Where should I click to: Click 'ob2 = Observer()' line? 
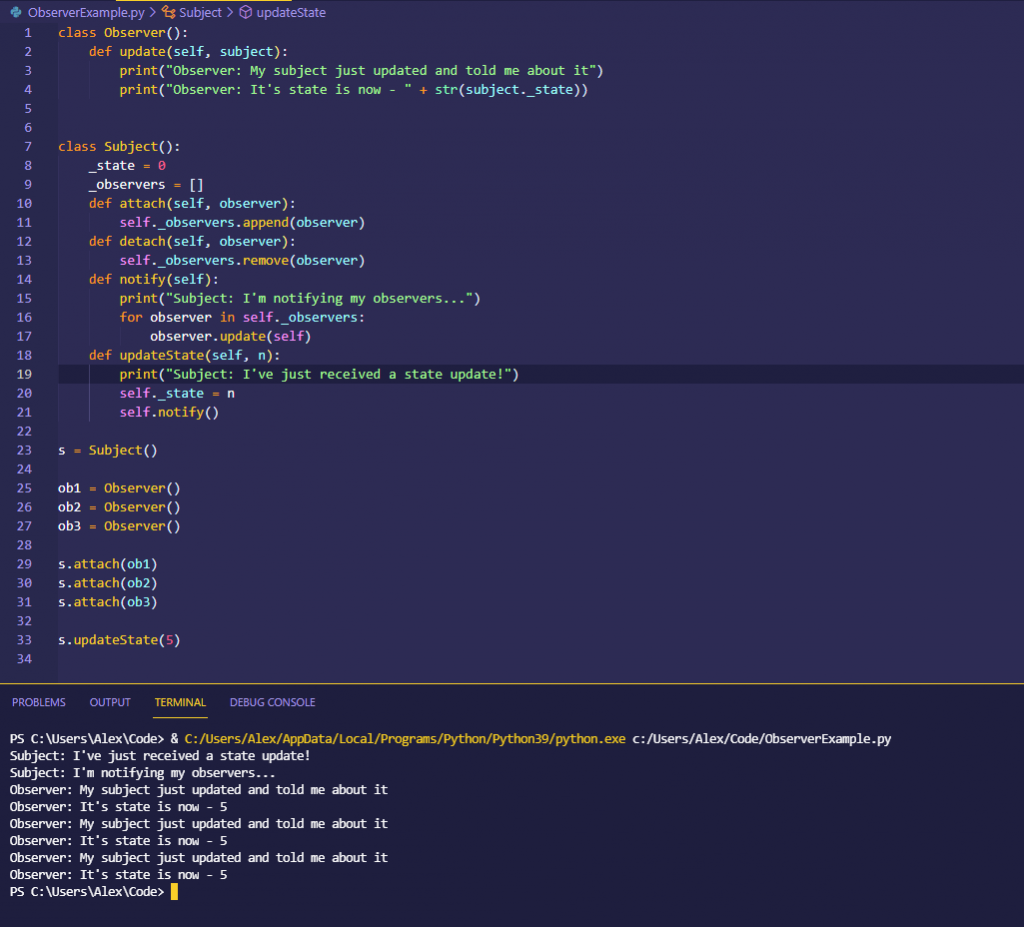click(119, 507)
